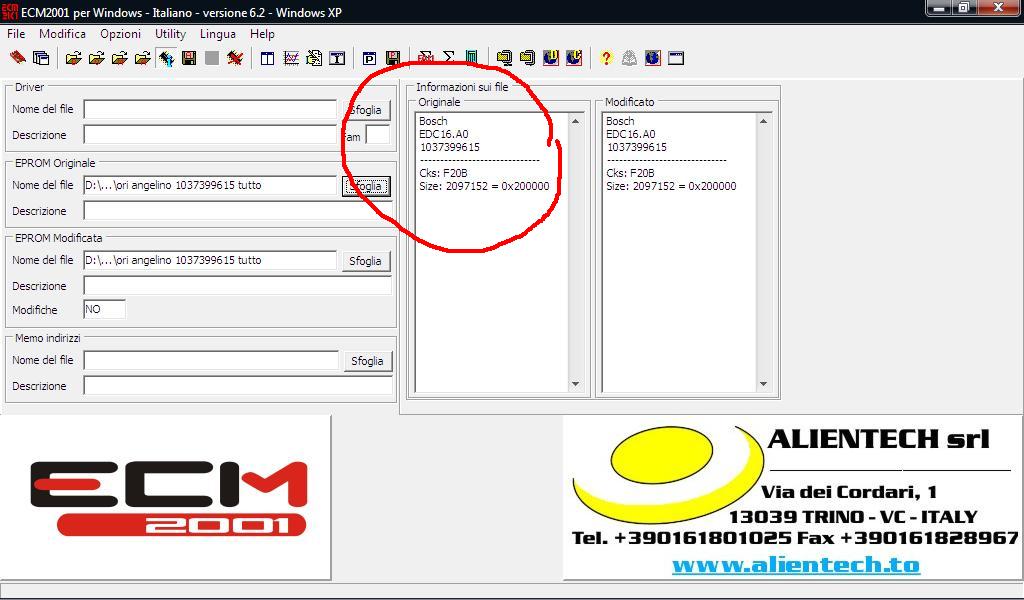Click the down arrow of the Modificato scrollbar
The image size is (1024, 600).
763,384
